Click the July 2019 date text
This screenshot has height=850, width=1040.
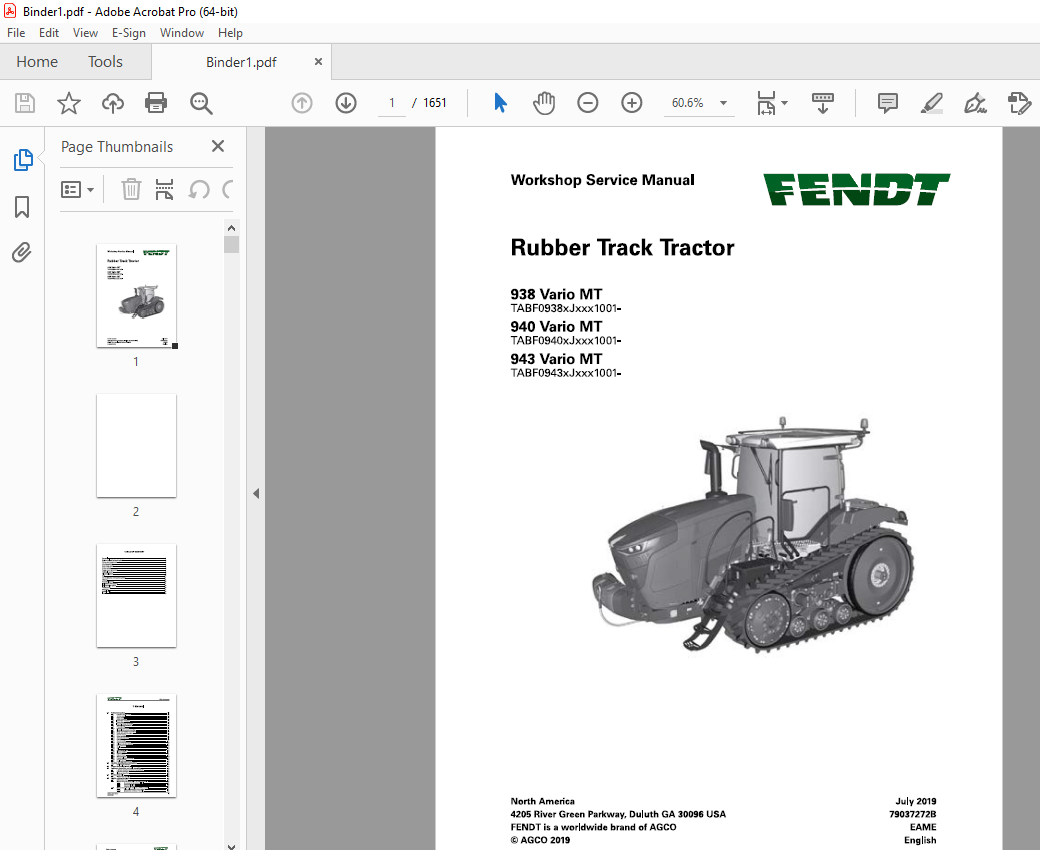tap(916, 802)
